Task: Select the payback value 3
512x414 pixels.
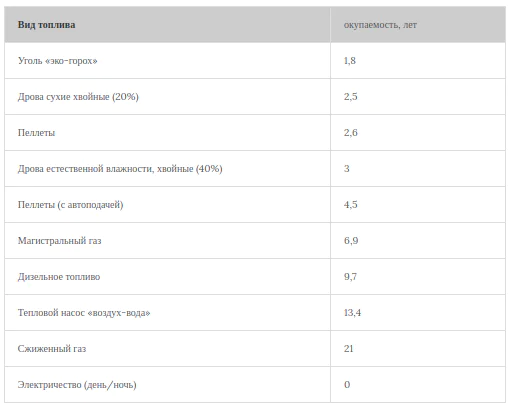Action: pos(347,169)
